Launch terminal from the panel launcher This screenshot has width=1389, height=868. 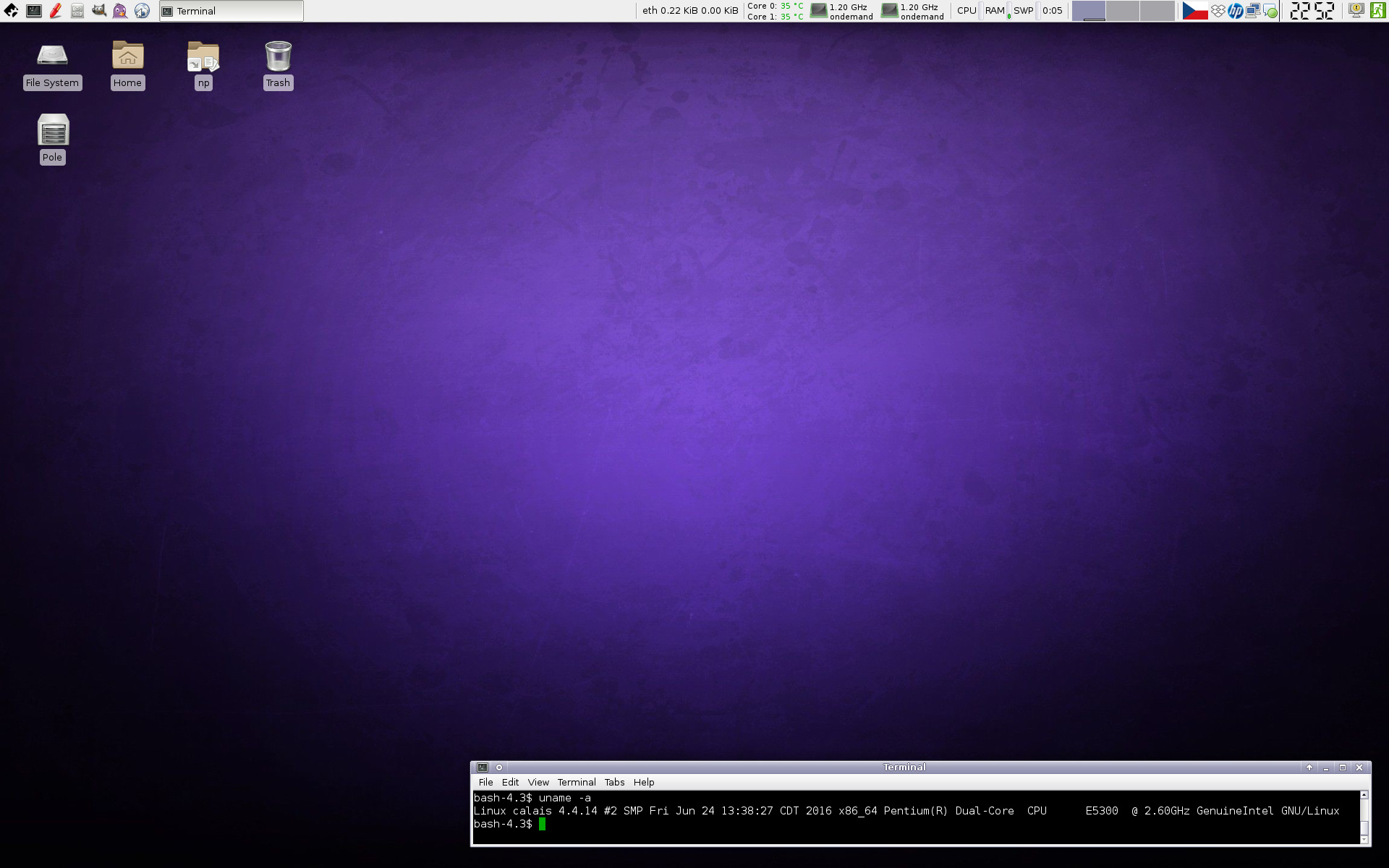(x=33, y=11)
